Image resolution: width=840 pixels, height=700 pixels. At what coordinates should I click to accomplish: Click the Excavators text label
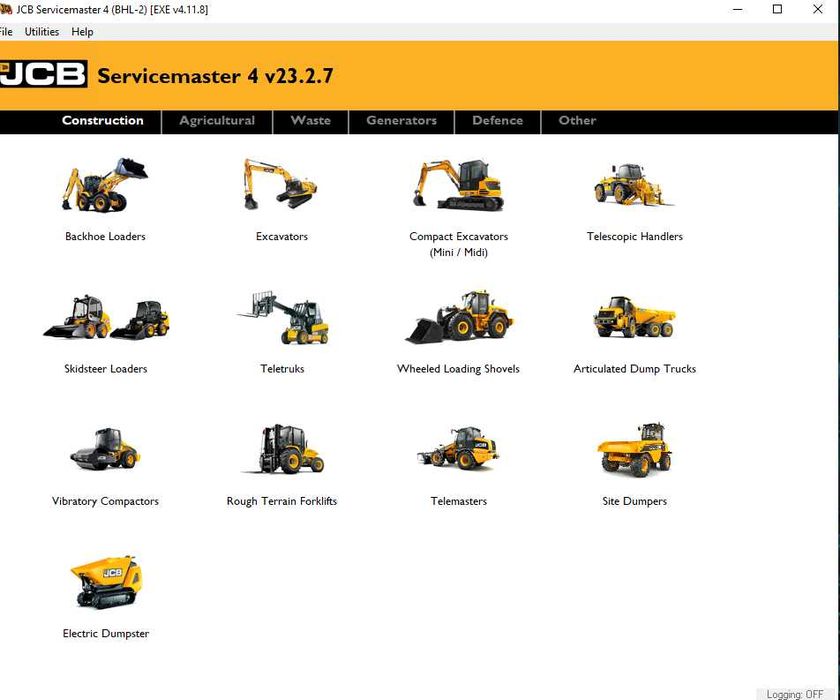click(282, 236)
